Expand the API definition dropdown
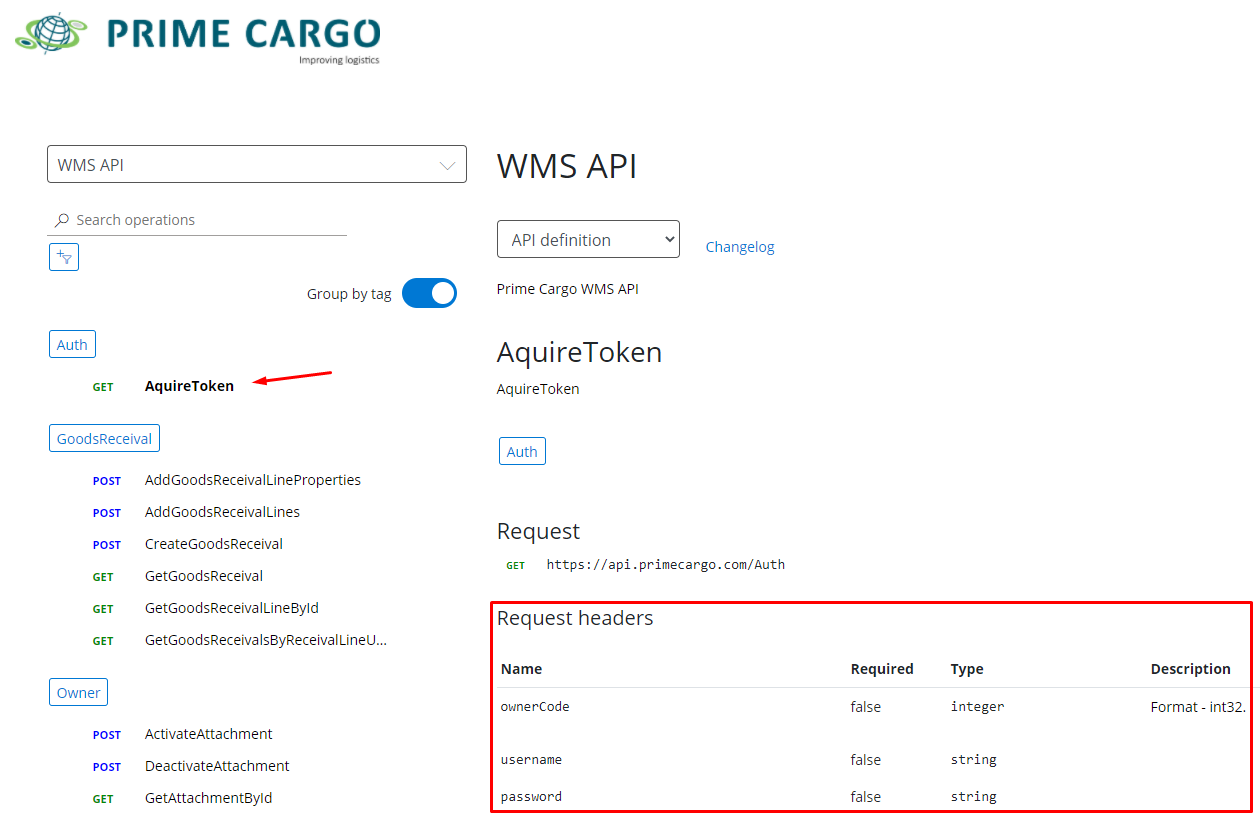This screenshot has width=1260, height=817. pos(588,240)
